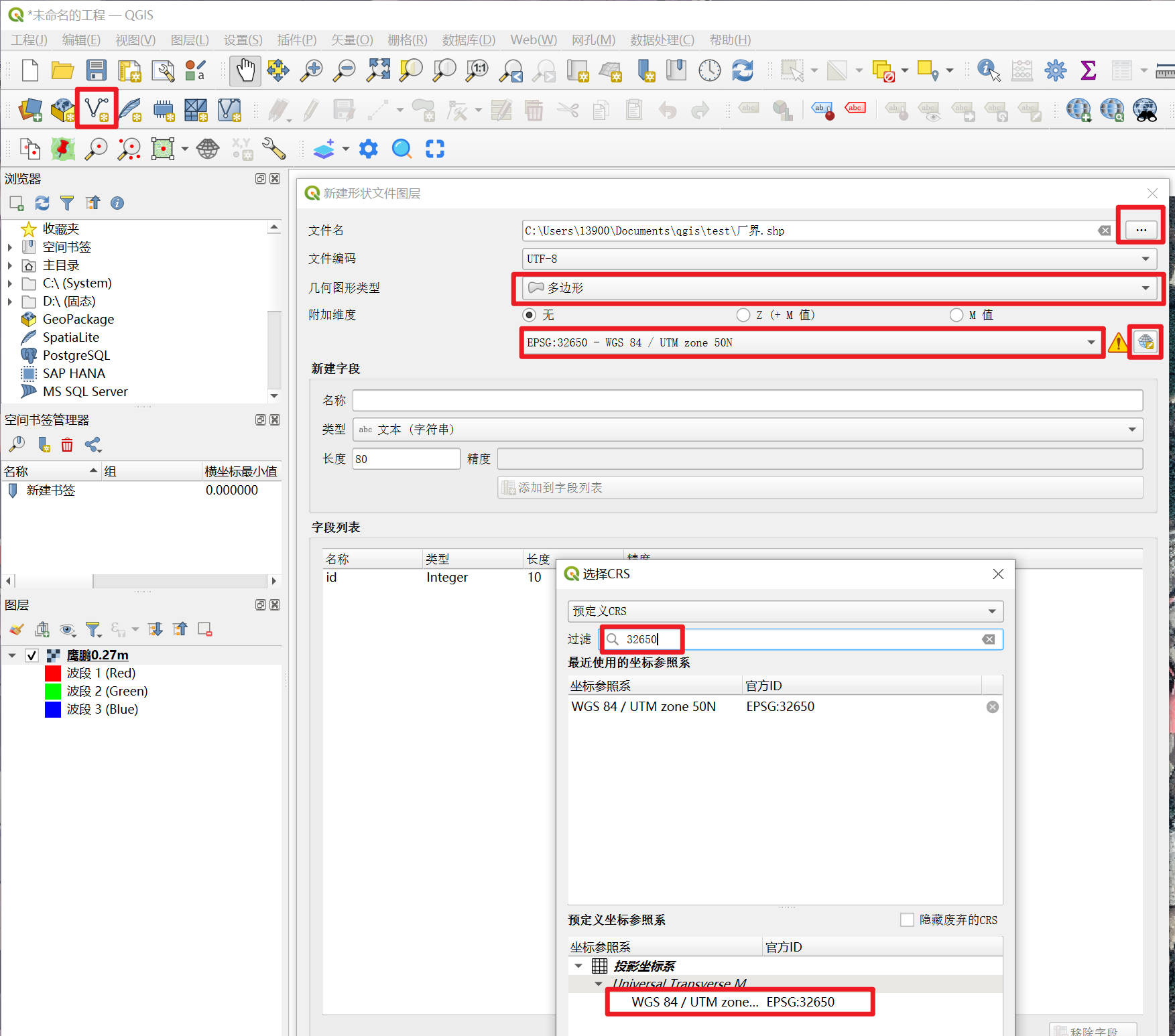
Task: Click the Sigma statistics summary icon
Action: [1089, 70]
